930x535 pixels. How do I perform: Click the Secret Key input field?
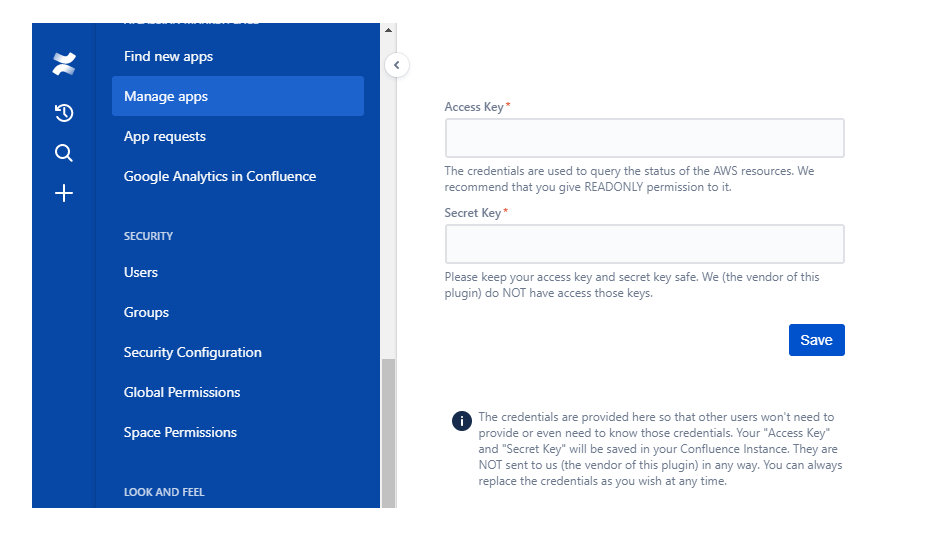(645, 244)
